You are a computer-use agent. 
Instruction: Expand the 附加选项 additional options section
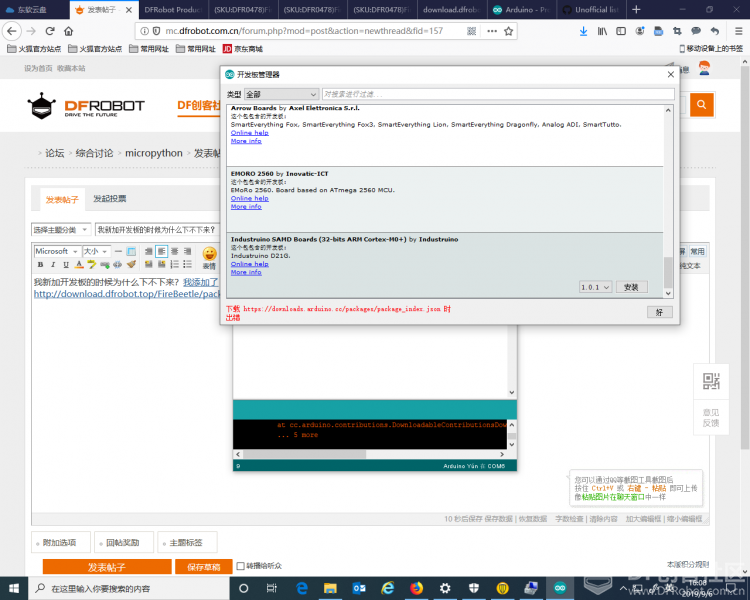pos(61,542)
